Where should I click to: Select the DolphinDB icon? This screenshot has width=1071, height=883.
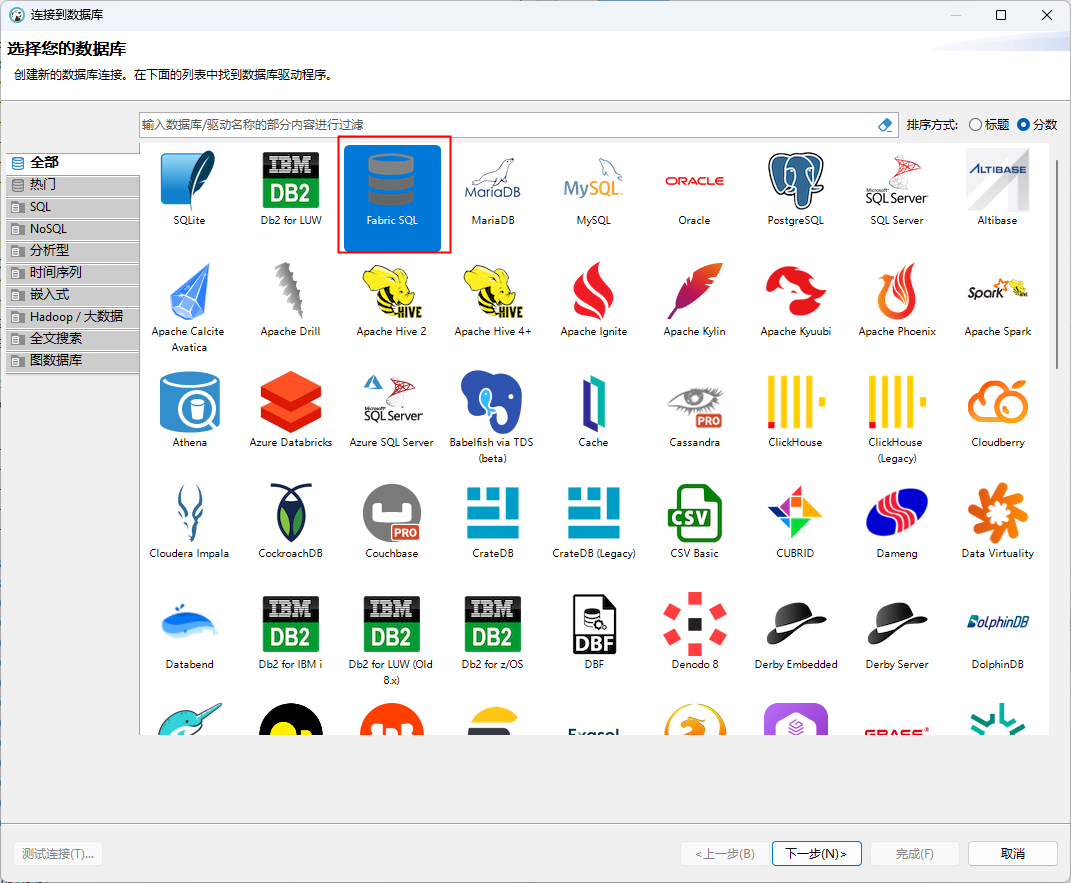pos(997,622)
